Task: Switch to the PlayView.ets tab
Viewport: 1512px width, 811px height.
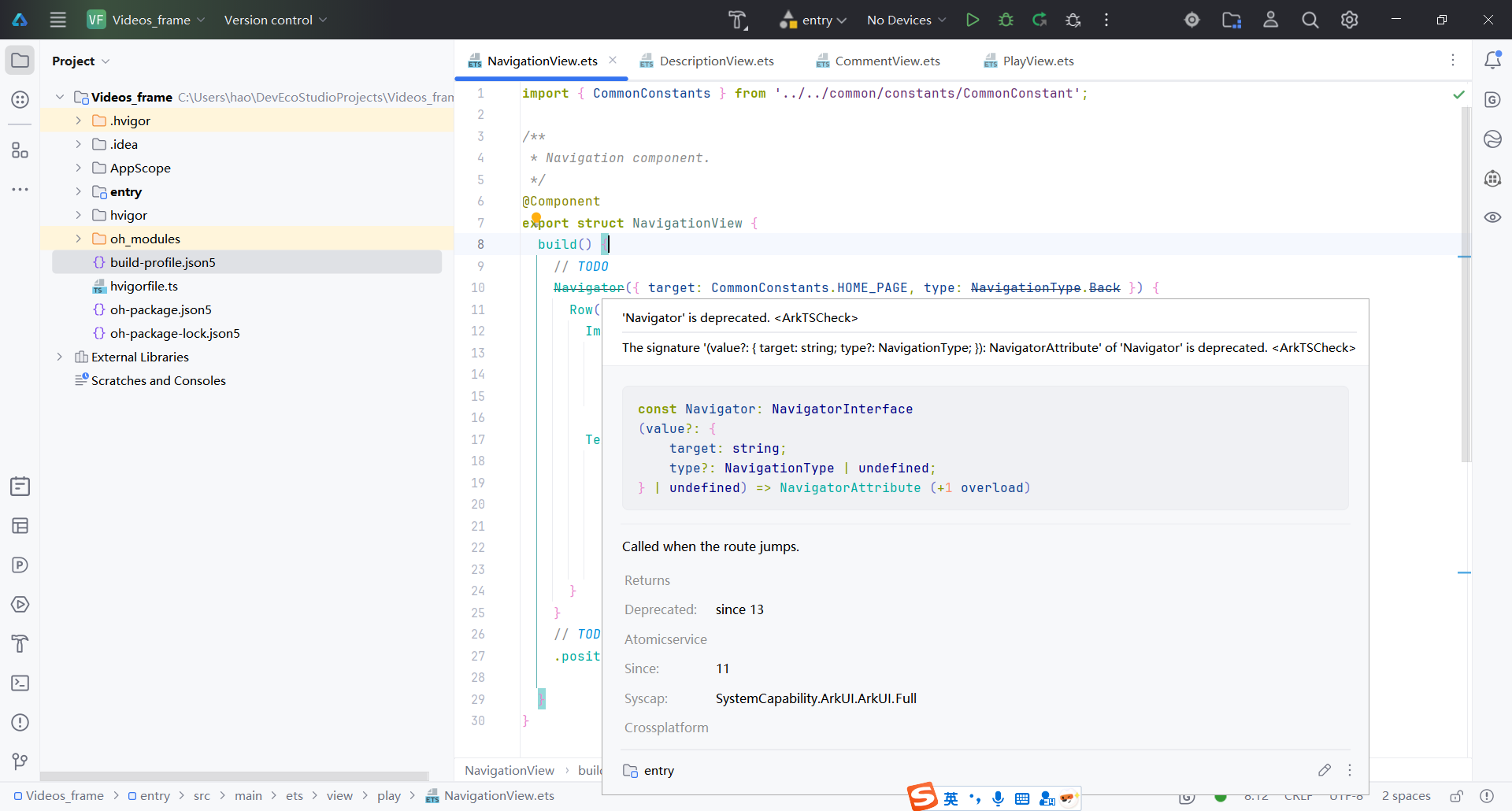Action: 1037,61
